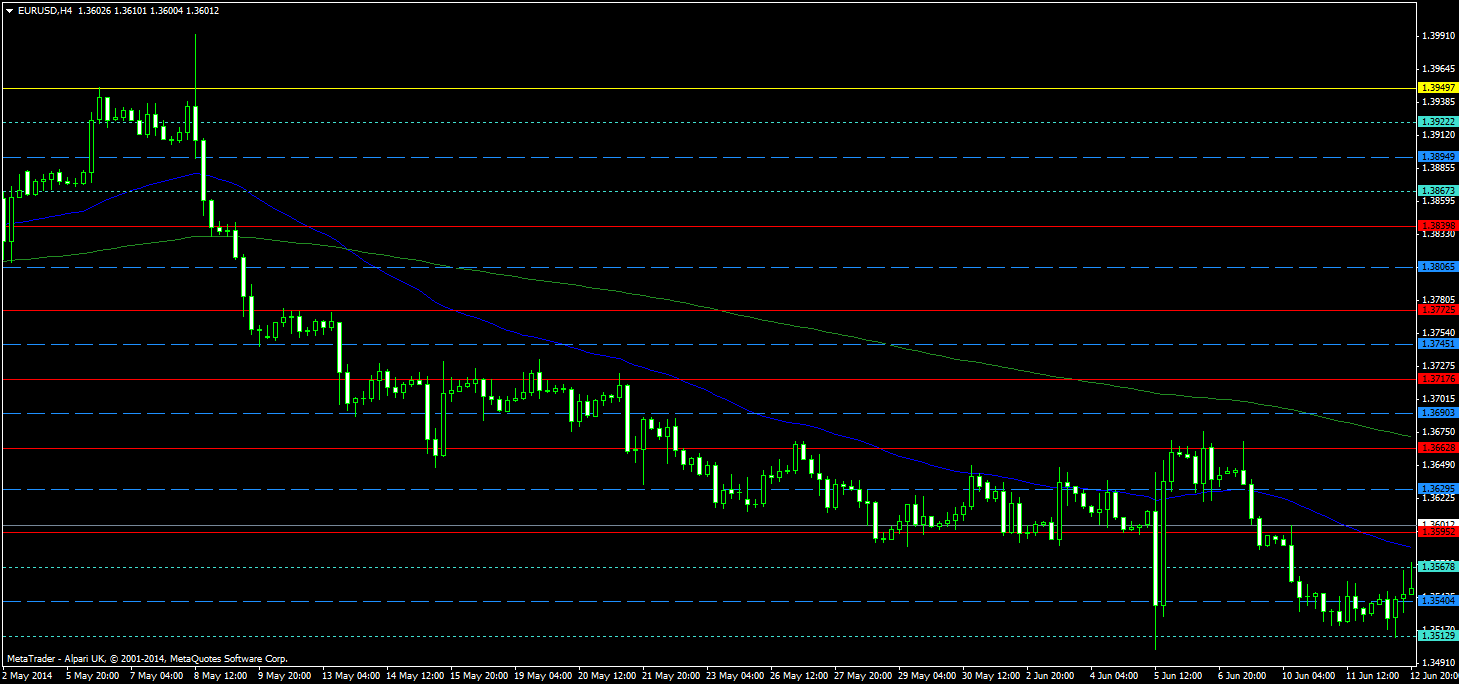1459x684 pixels.
Task: Click the 1.39910 value on price scale
Action: coord(1437,35)
